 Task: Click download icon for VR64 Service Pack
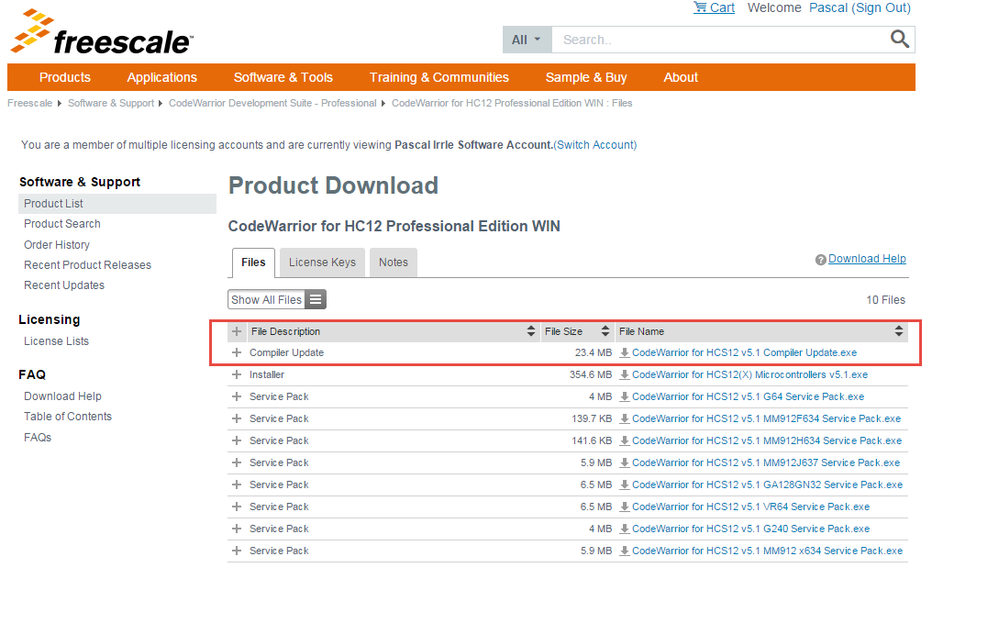(x=624, y=507)
